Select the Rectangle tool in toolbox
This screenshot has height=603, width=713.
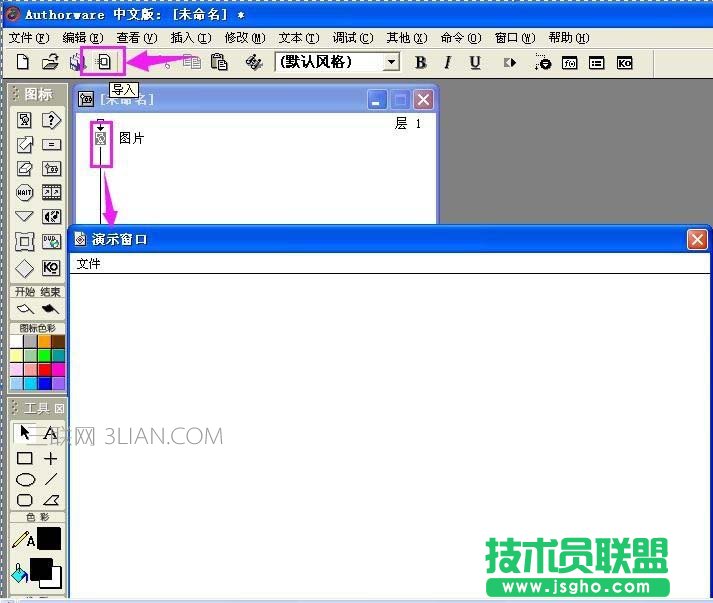[x=25, y=458]
